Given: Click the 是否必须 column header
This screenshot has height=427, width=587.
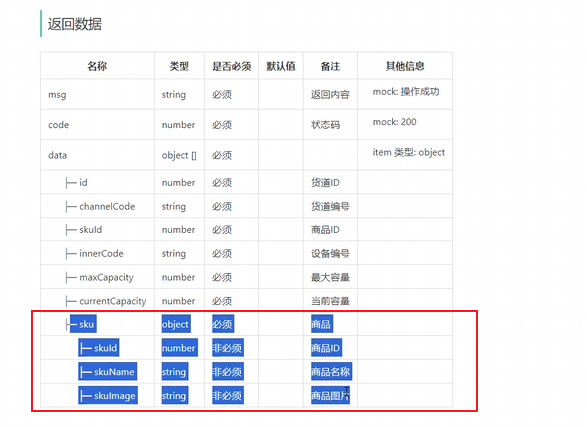Looking at the screenshot, I should pyautogui.click(x=231, y=66).
